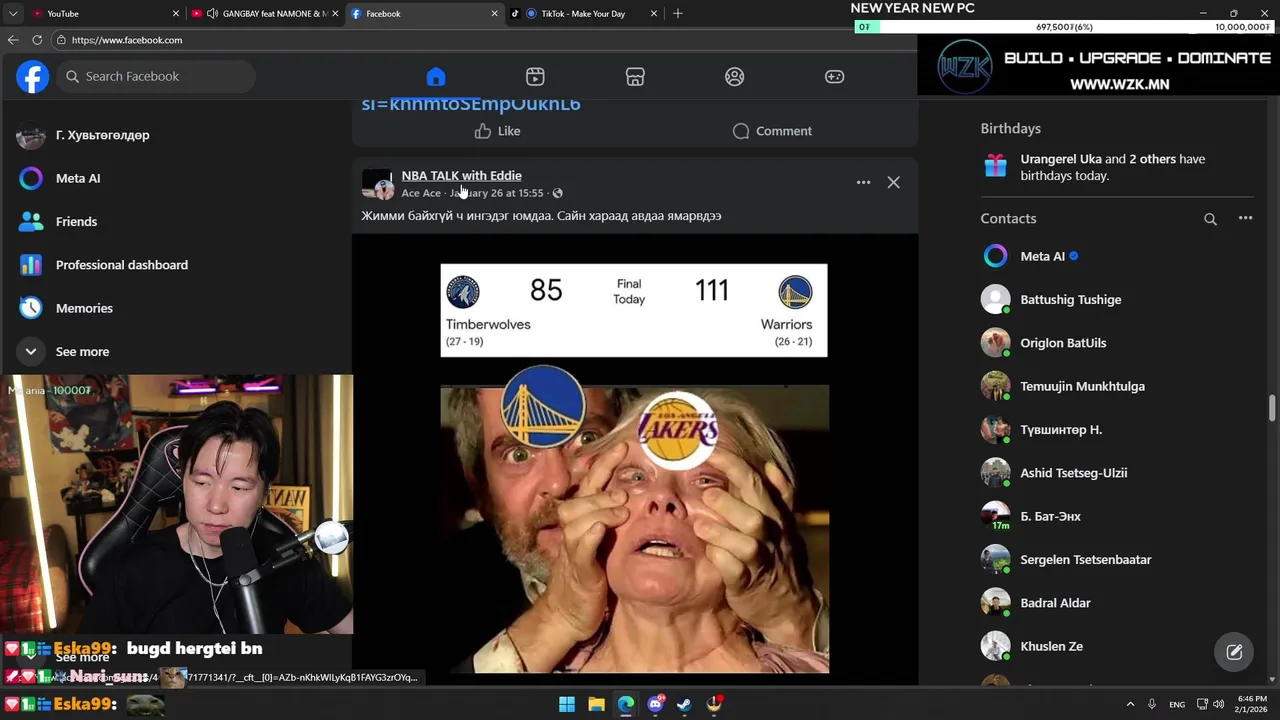
Task: Open Steam from taskbar
Action: pyautogui.click(x=684, y=704)
